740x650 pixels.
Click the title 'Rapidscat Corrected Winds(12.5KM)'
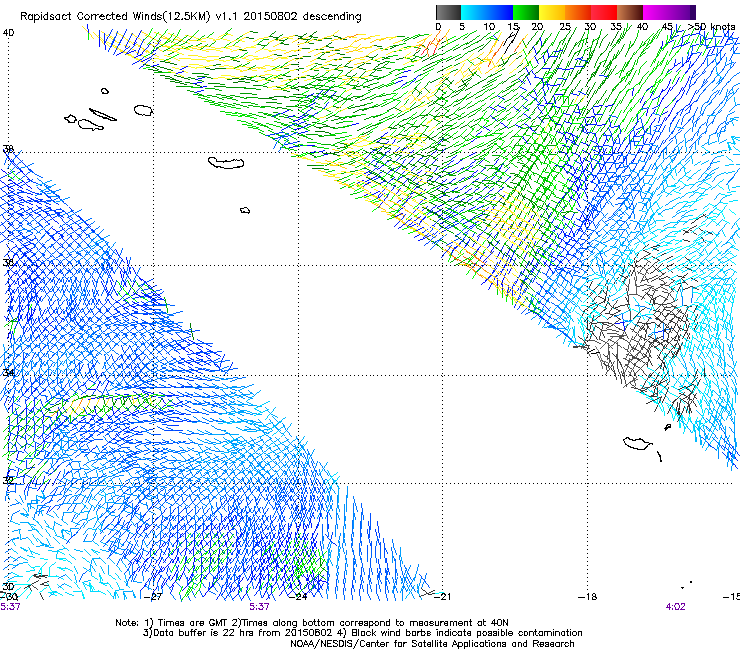pos(115,16)
